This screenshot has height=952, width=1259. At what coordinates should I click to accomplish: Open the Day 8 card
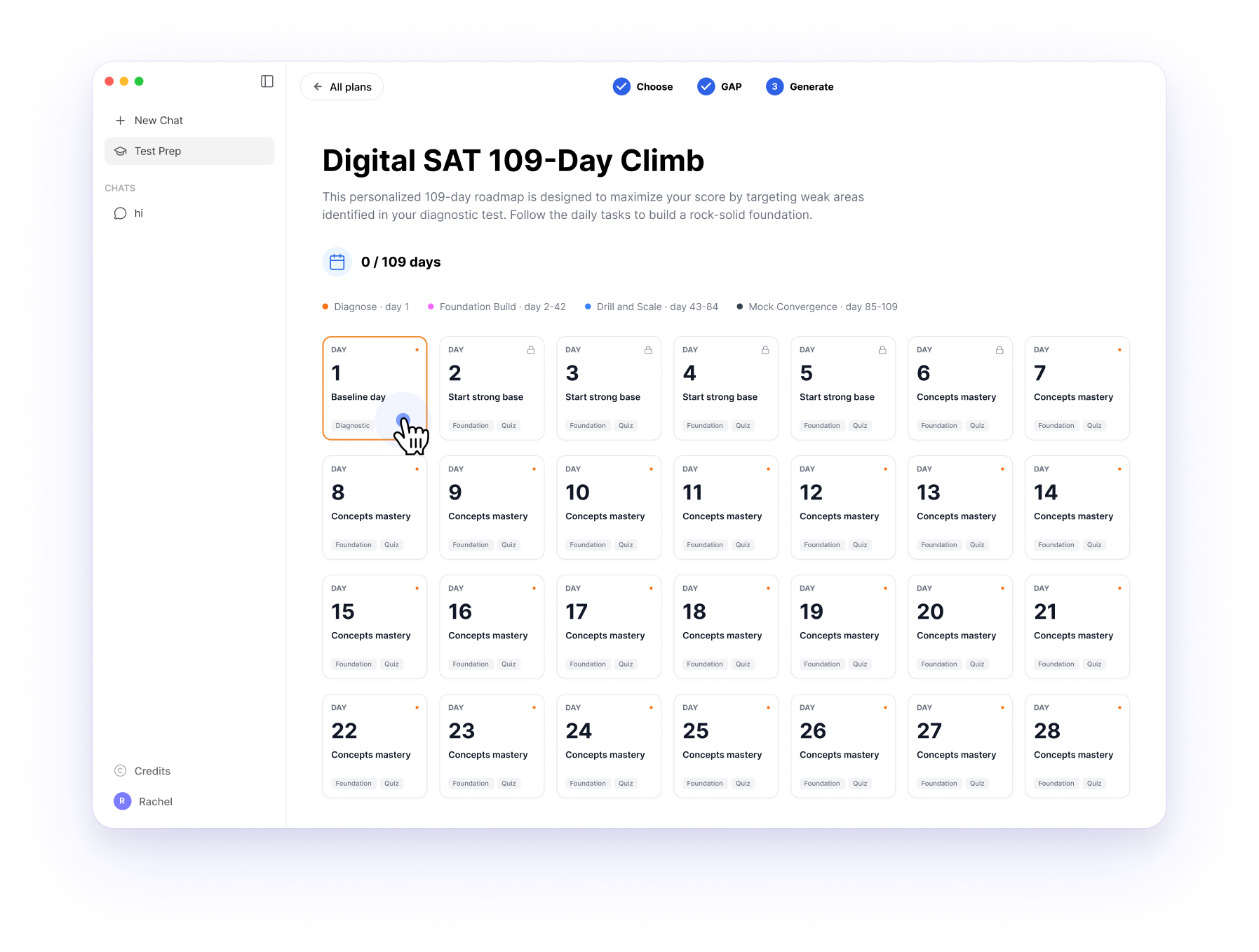(375, 508)
